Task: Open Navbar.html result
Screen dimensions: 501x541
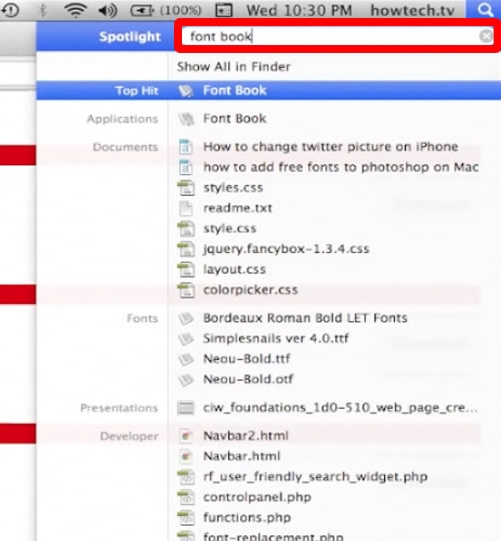Action: [242, 456]
